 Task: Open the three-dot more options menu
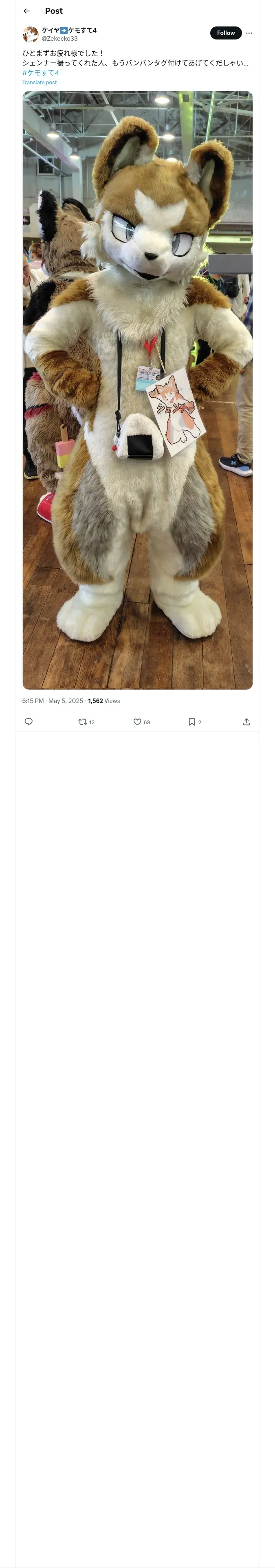[249, 33]
